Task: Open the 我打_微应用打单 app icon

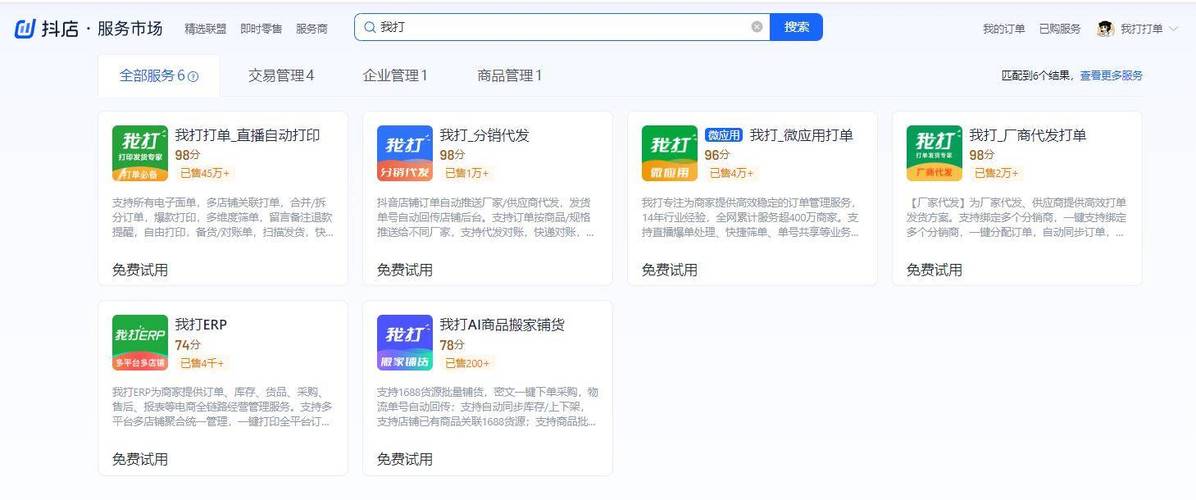Action: pyautogui.click(x=669, y=153)
